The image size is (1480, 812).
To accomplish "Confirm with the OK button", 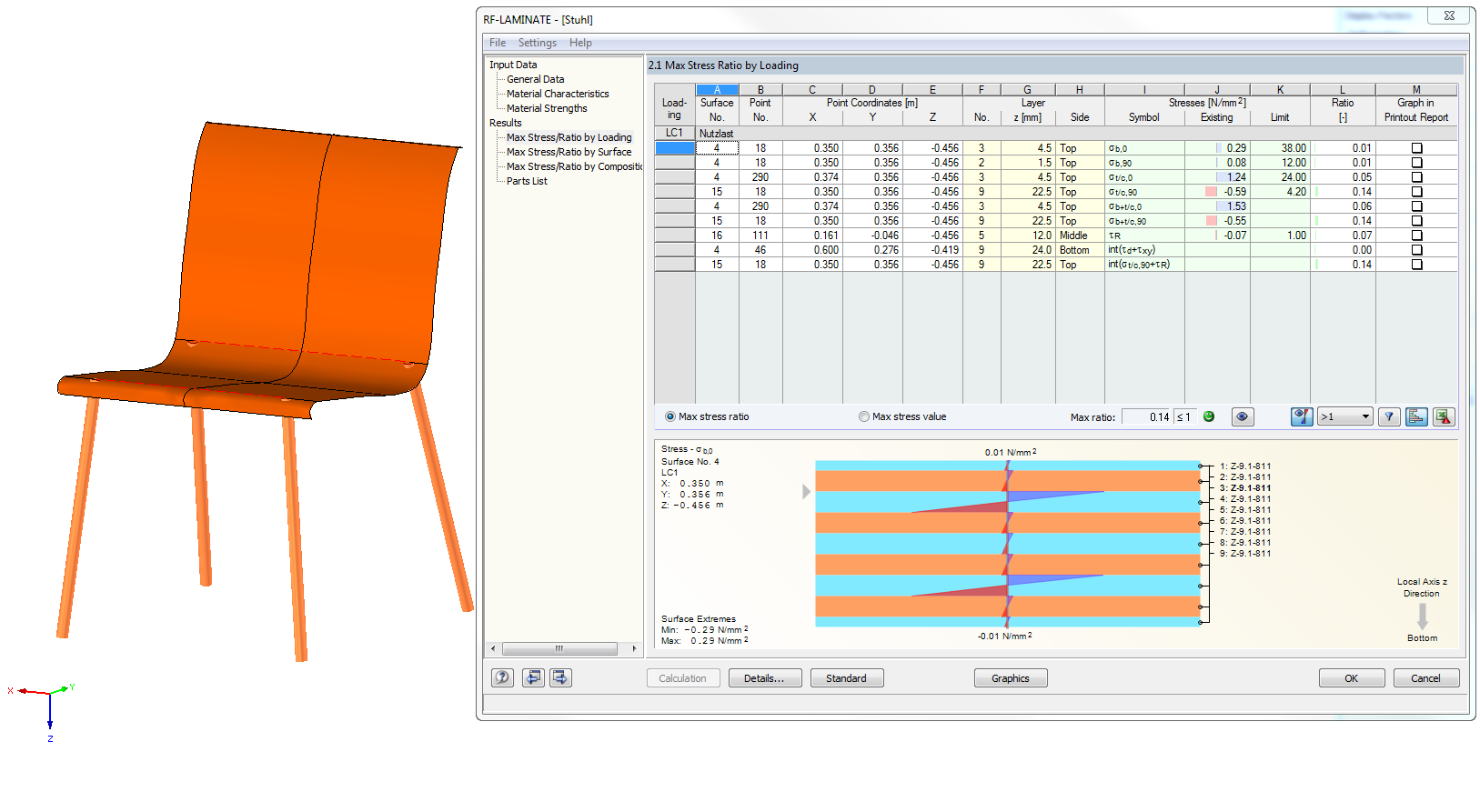I will coord(1352,678).
